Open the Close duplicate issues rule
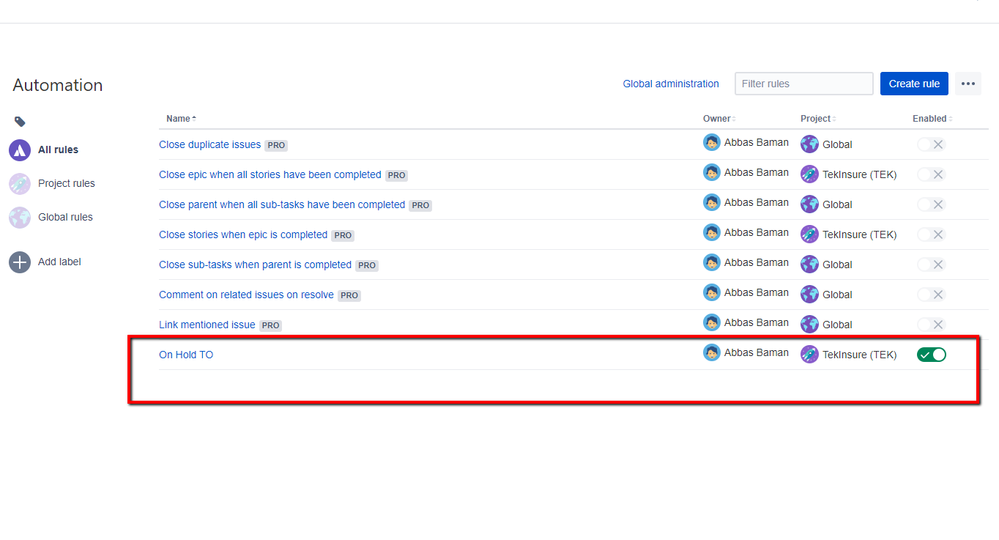 pyautogui.click(x=210, y=145)
